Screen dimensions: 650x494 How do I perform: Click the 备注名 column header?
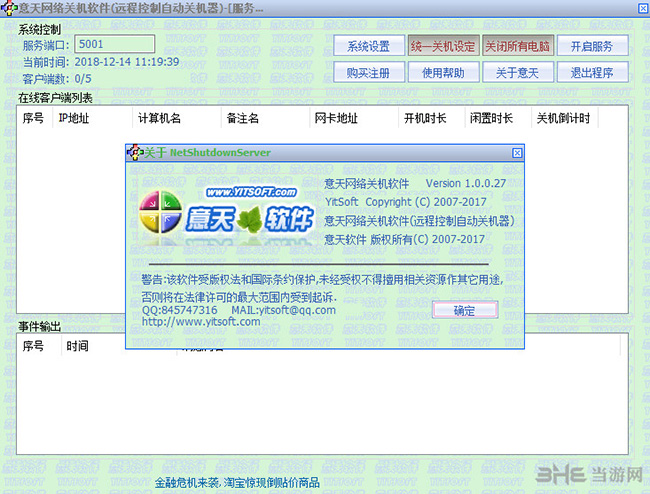pyautogui.click(x=265, y=119)
